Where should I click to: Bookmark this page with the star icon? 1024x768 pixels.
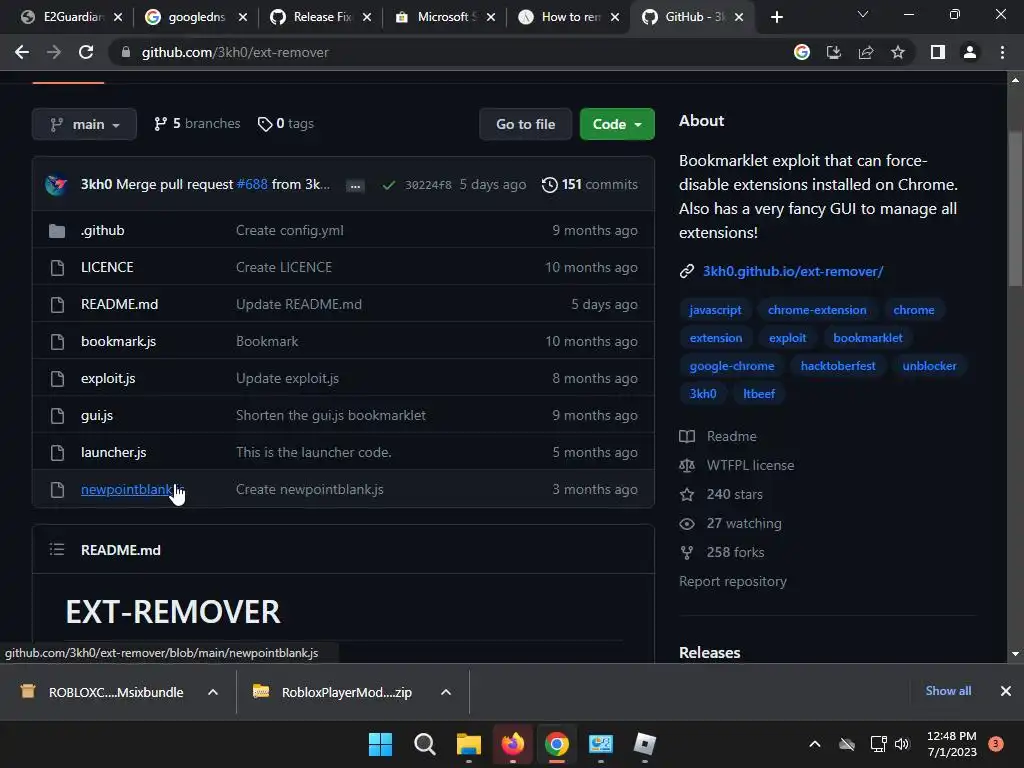(x=898, y=52)
